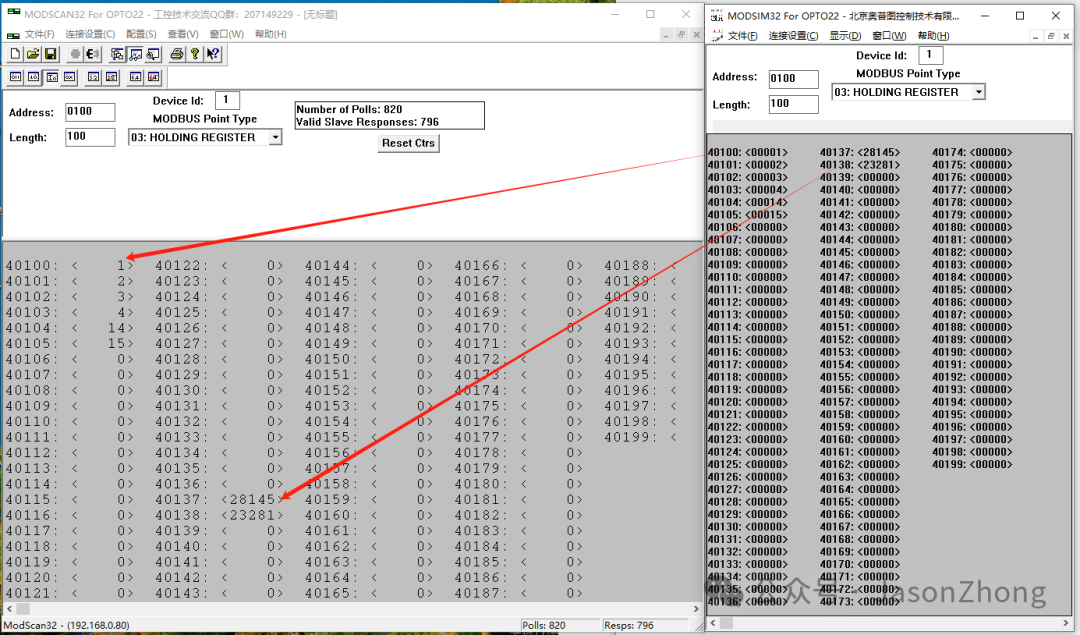Create a new ModScan32 document
This screenshot has width=1080, height=635.
pos(14,54)
